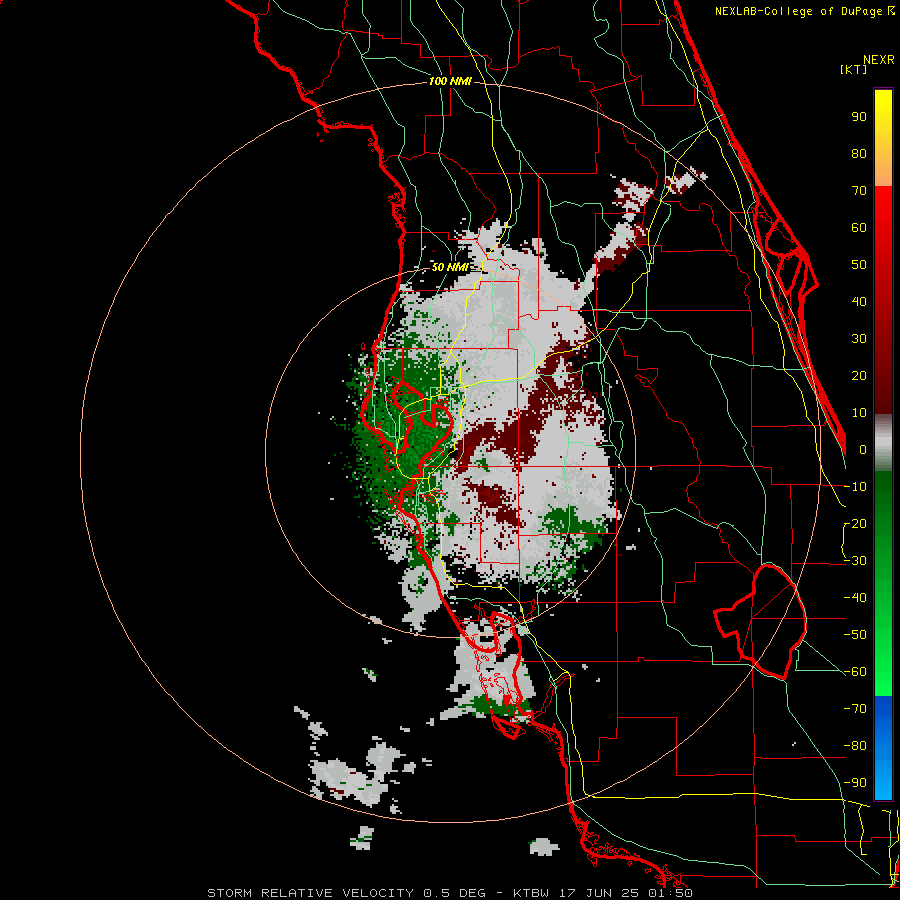Image resolution: width=900 pixels, height=900 pixels.
Task: Click the -20 scale label
Action: [855, 524]
